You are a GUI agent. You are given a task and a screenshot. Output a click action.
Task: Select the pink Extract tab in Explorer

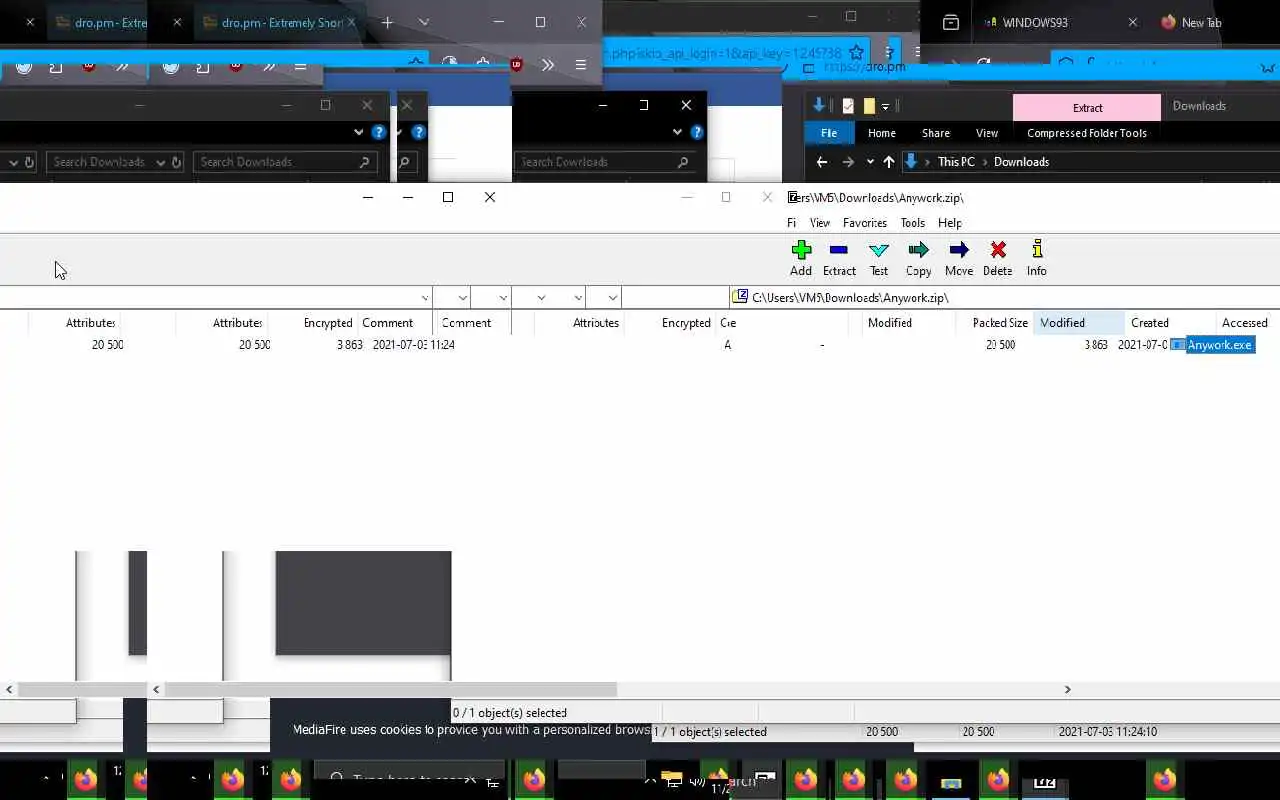tap(1087, 107)
